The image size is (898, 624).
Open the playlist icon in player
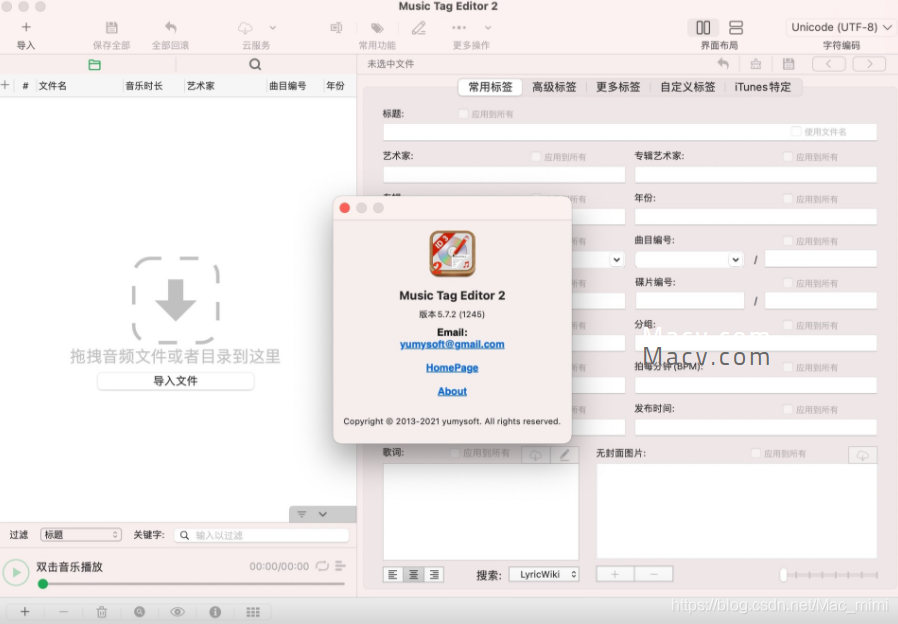(x=340, y=566)
